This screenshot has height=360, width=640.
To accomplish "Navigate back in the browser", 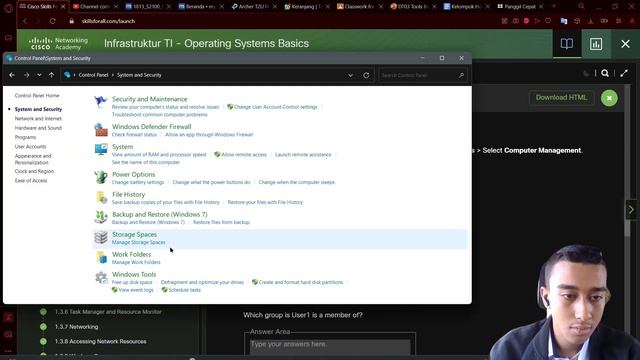I will point(25,21).
